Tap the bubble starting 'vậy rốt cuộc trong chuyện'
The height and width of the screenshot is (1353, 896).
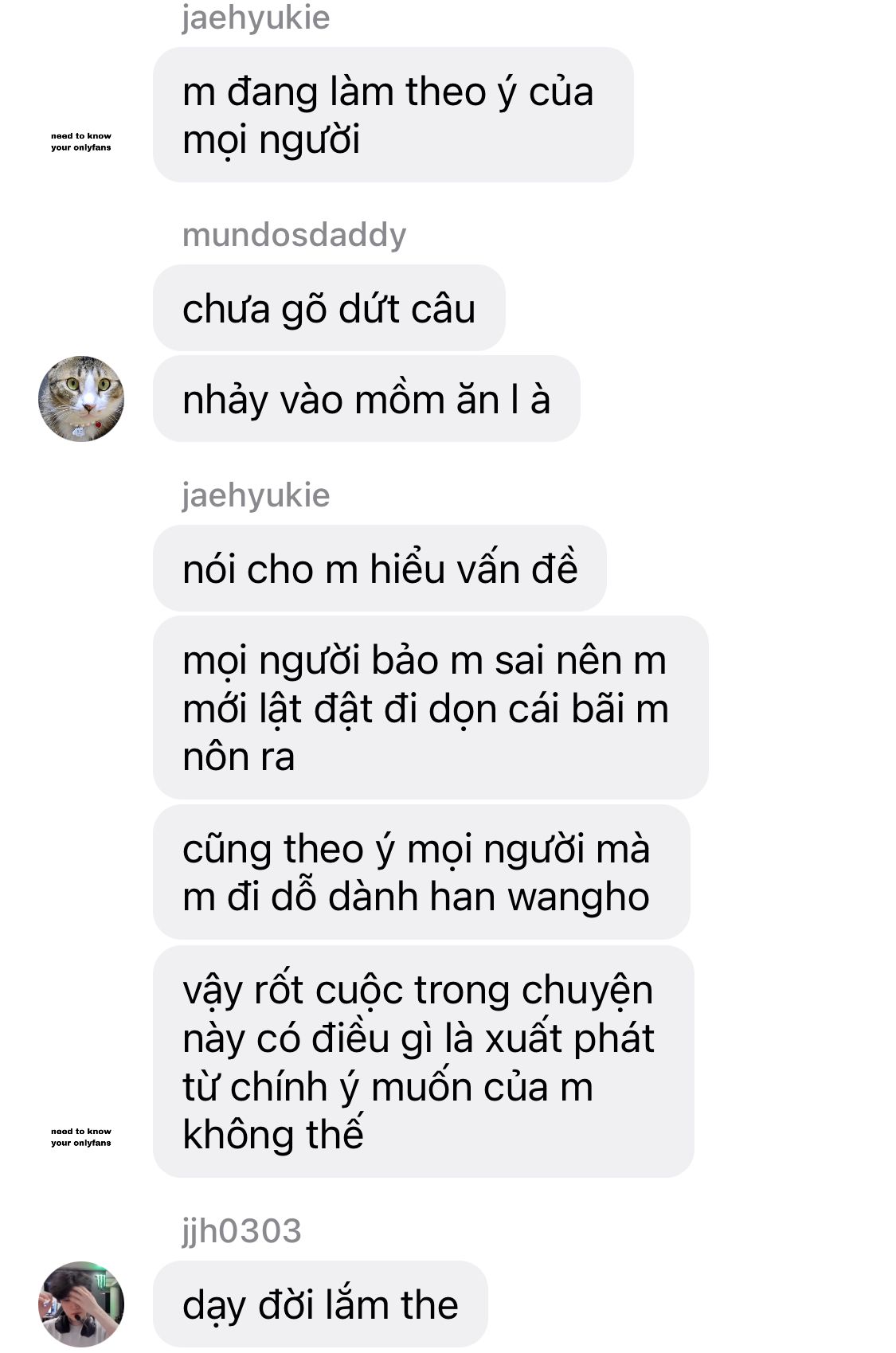423,1062
